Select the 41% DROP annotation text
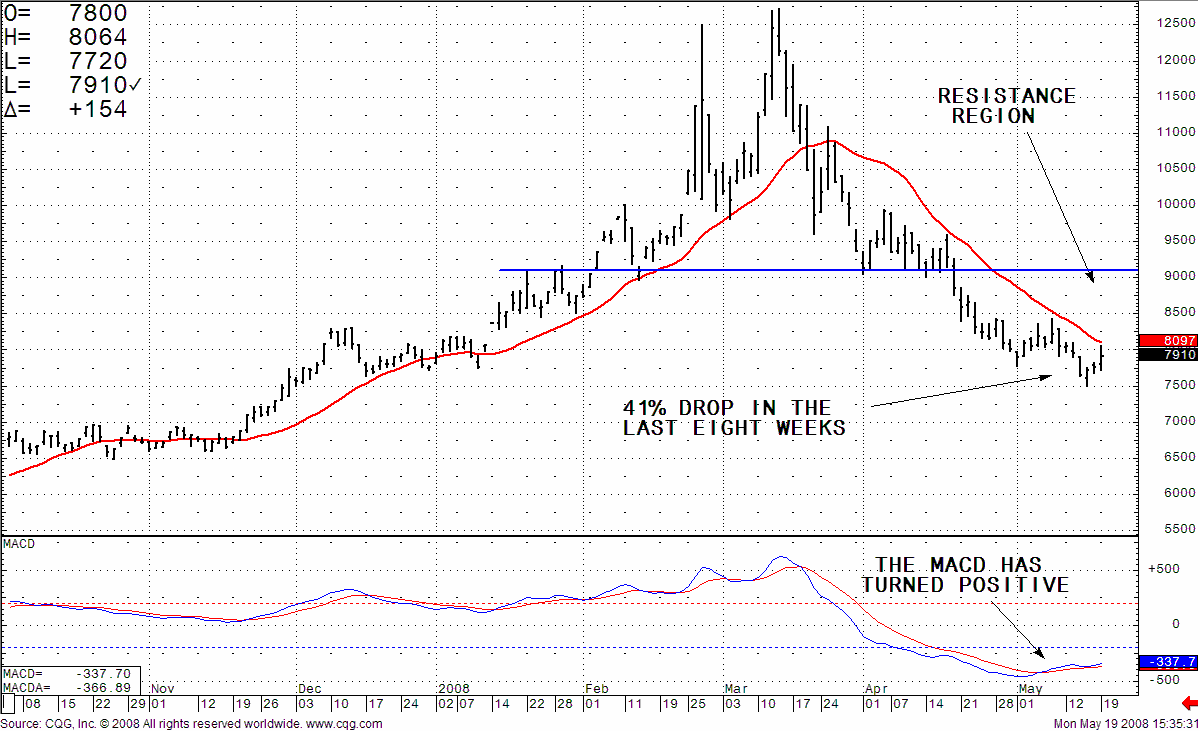 735,418
